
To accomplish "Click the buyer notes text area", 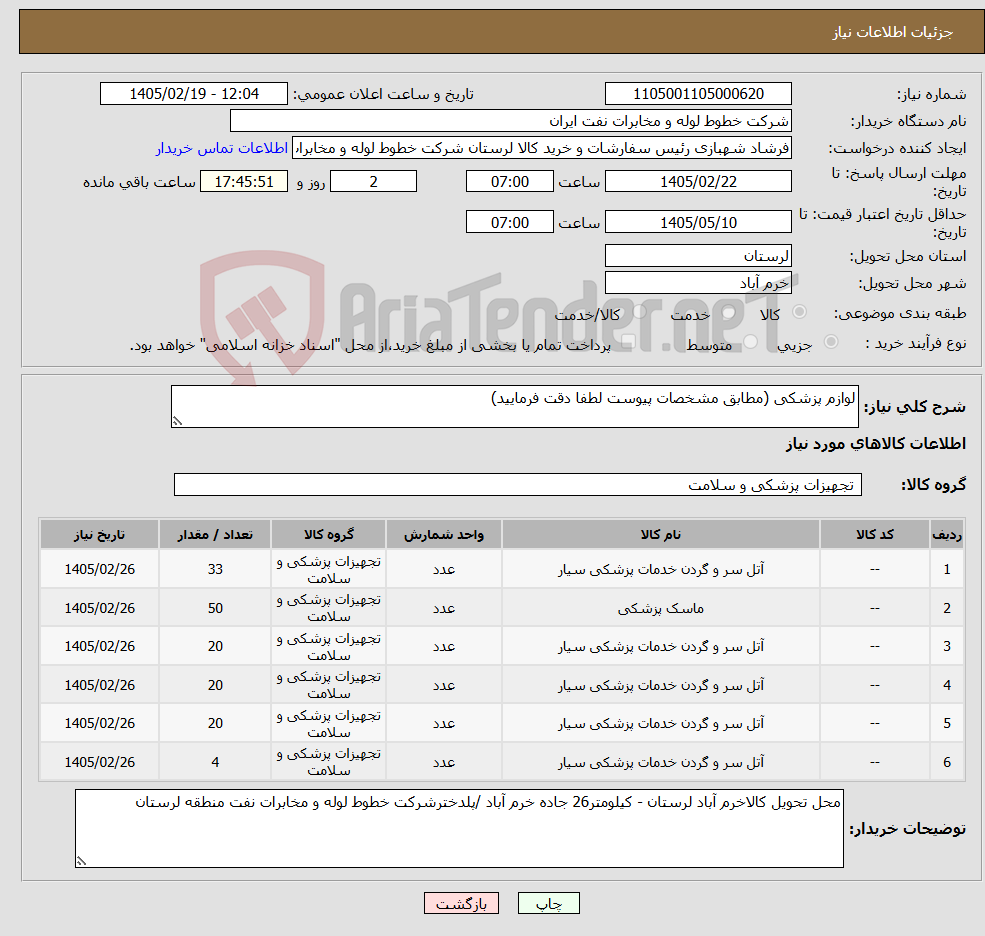I will (x=459, y=829).
